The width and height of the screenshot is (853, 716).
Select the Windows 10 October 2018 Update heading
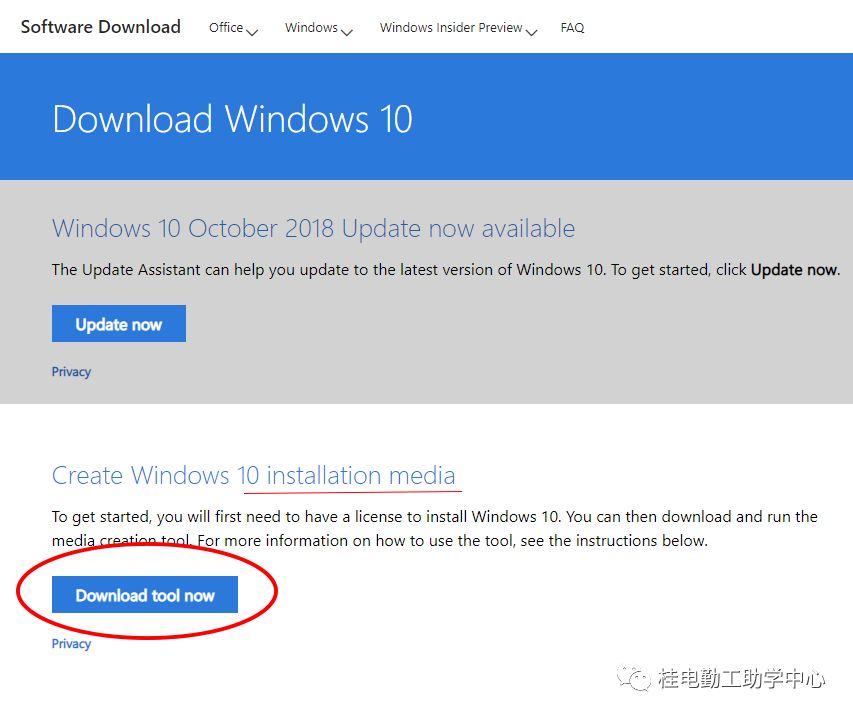tap(313, 229)
